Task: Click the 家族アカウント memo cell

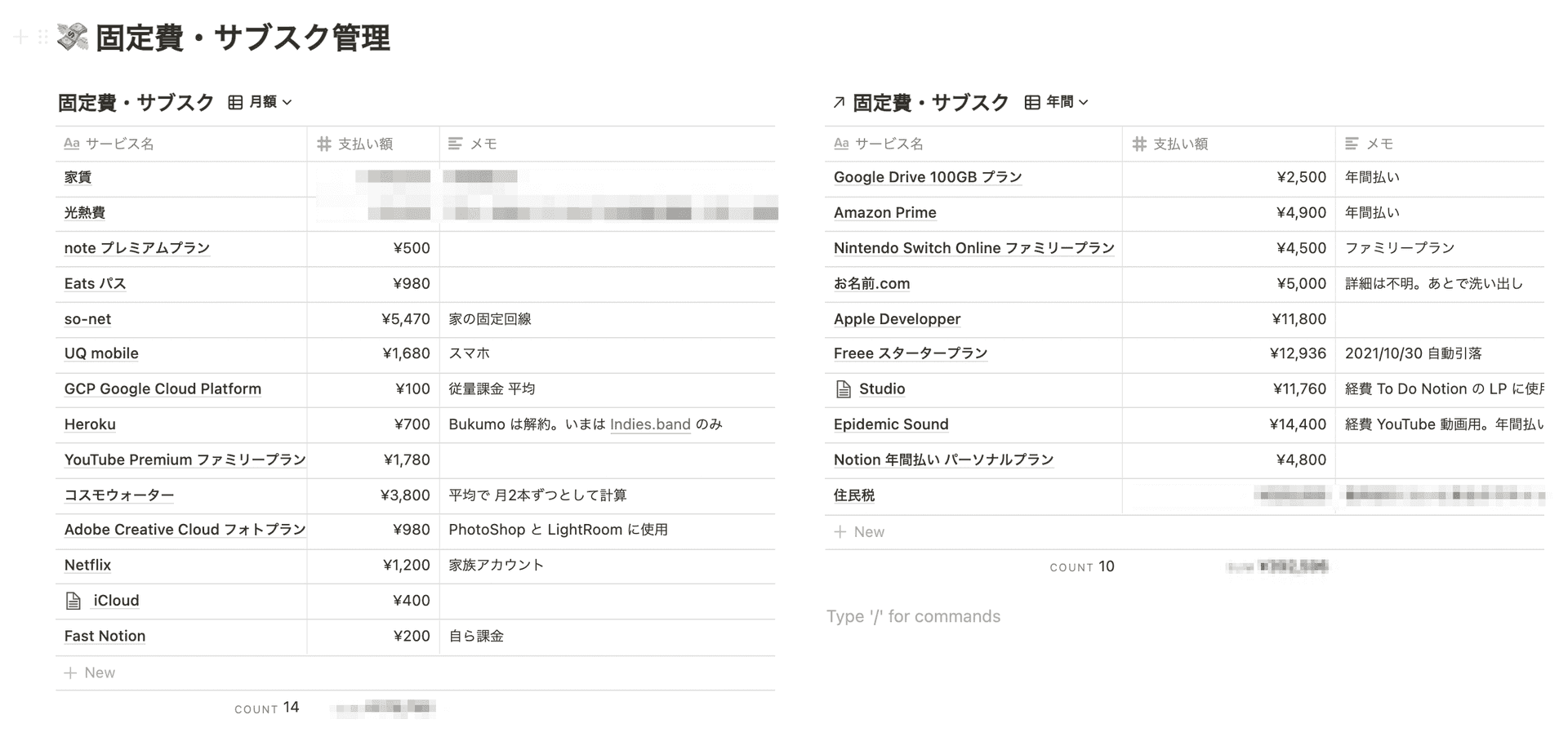Action: [x=608, y=565]
